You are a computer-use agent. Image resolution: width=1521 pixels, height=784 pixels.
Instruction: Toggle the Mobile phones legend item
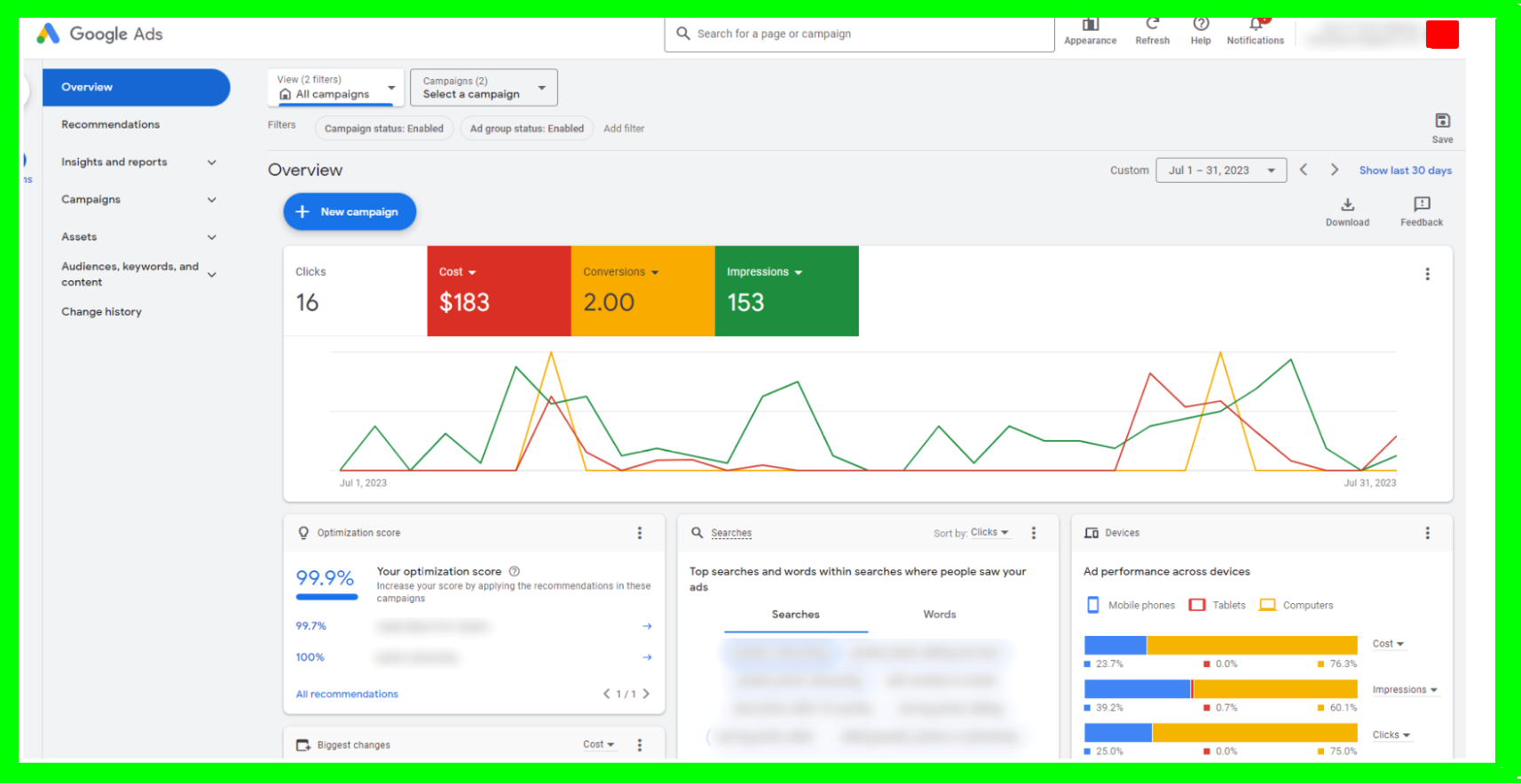pyautogui.click(x=1131, y=605)
